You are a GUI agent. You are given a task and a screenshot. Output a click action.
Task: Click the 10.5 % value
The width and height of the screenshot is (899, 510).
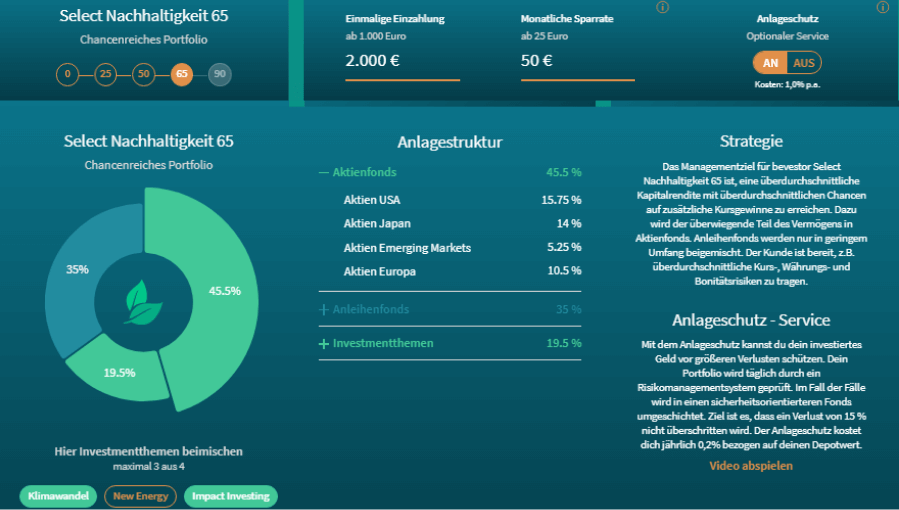[x=564, y=271]
